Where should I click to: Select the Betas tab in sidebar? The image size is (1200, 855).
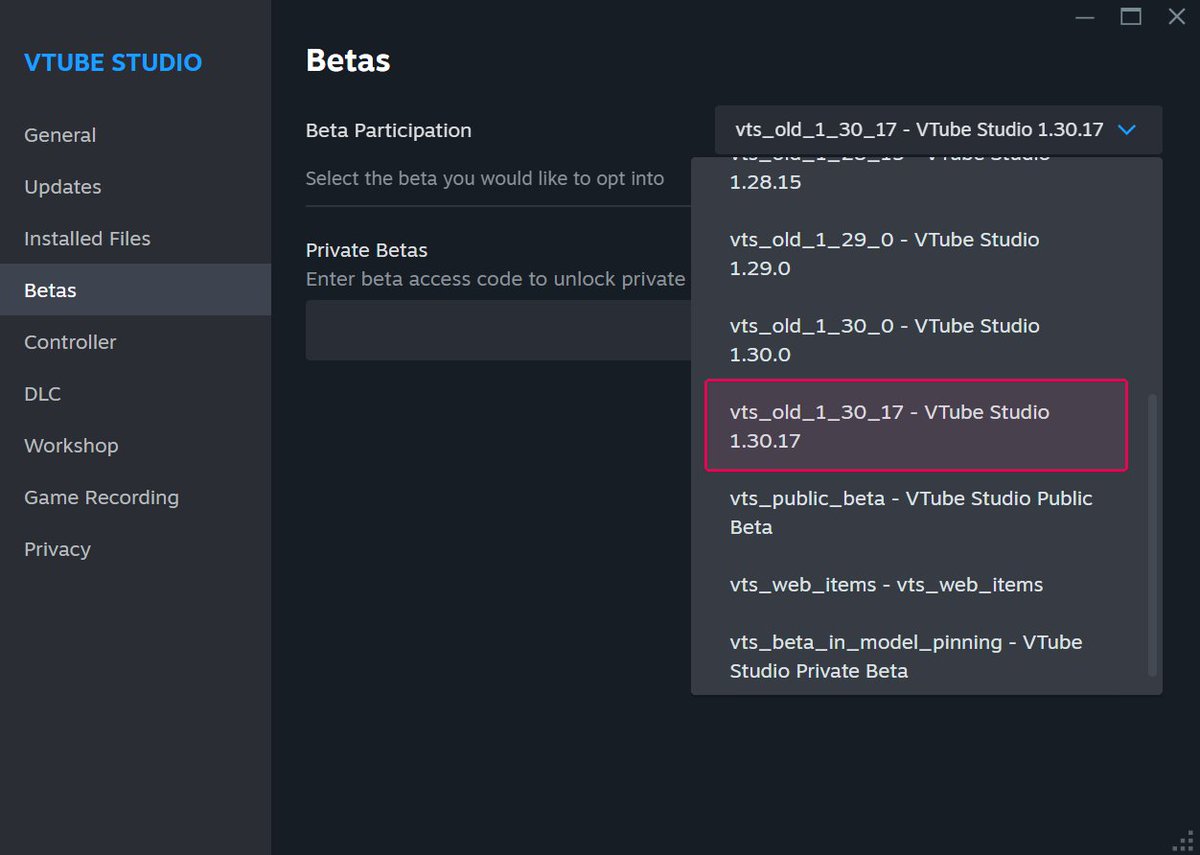[x=50, y=290]
